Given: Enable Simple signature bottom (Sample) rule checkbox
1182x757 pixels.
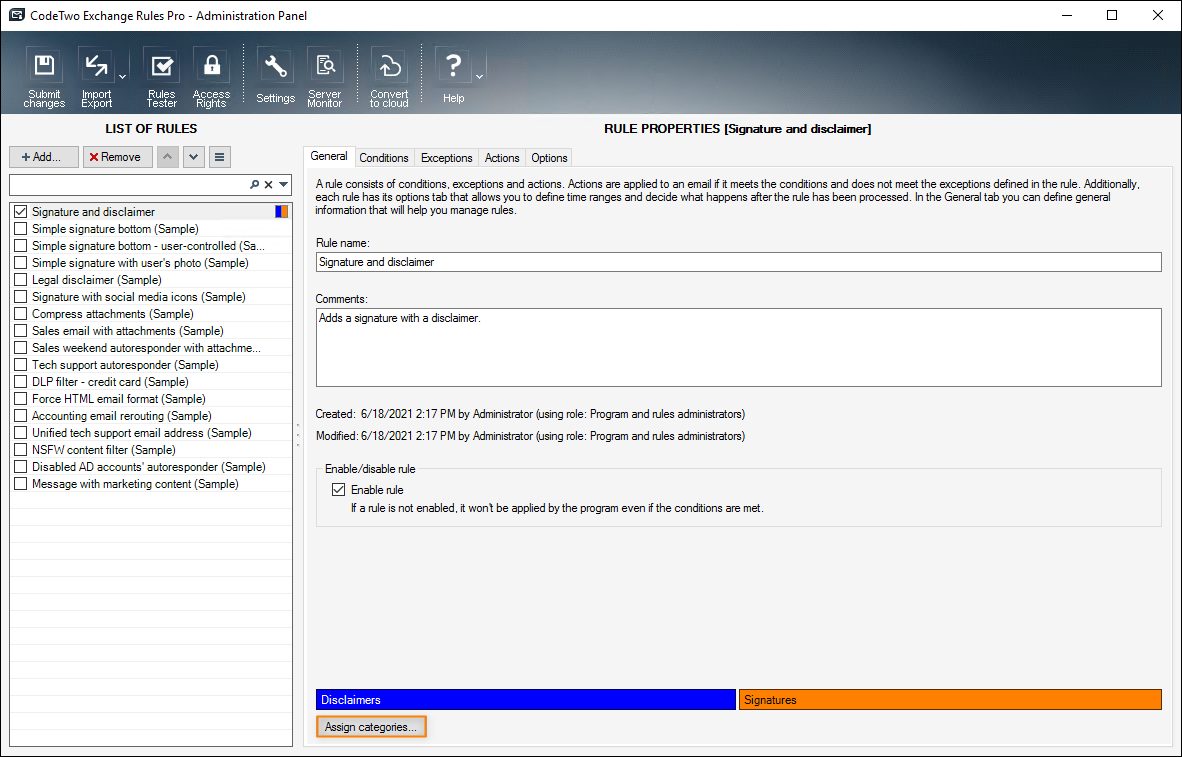Looking at the screenshot, I should coord(20,228).
